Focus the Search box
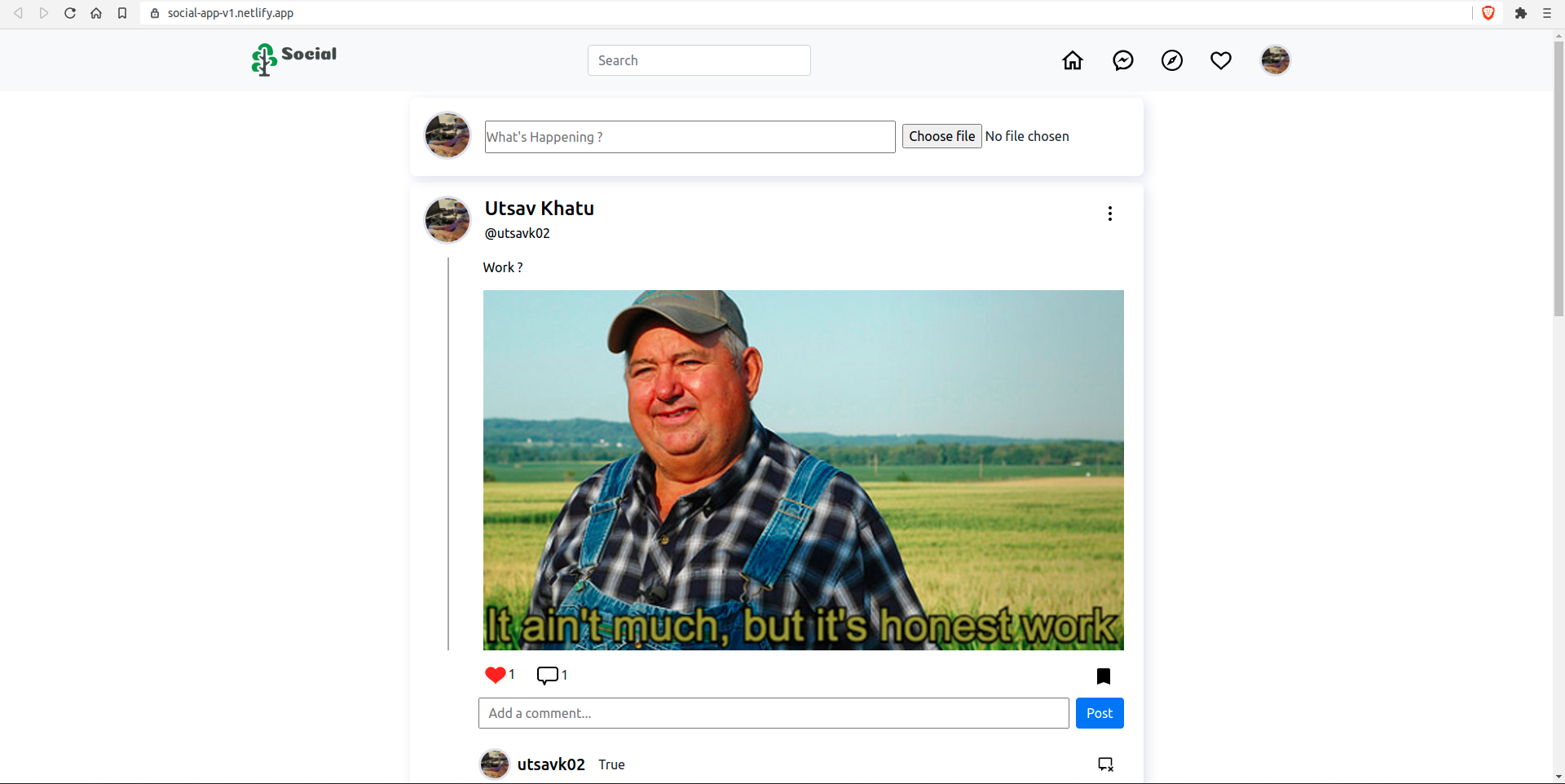 [699, 60]
